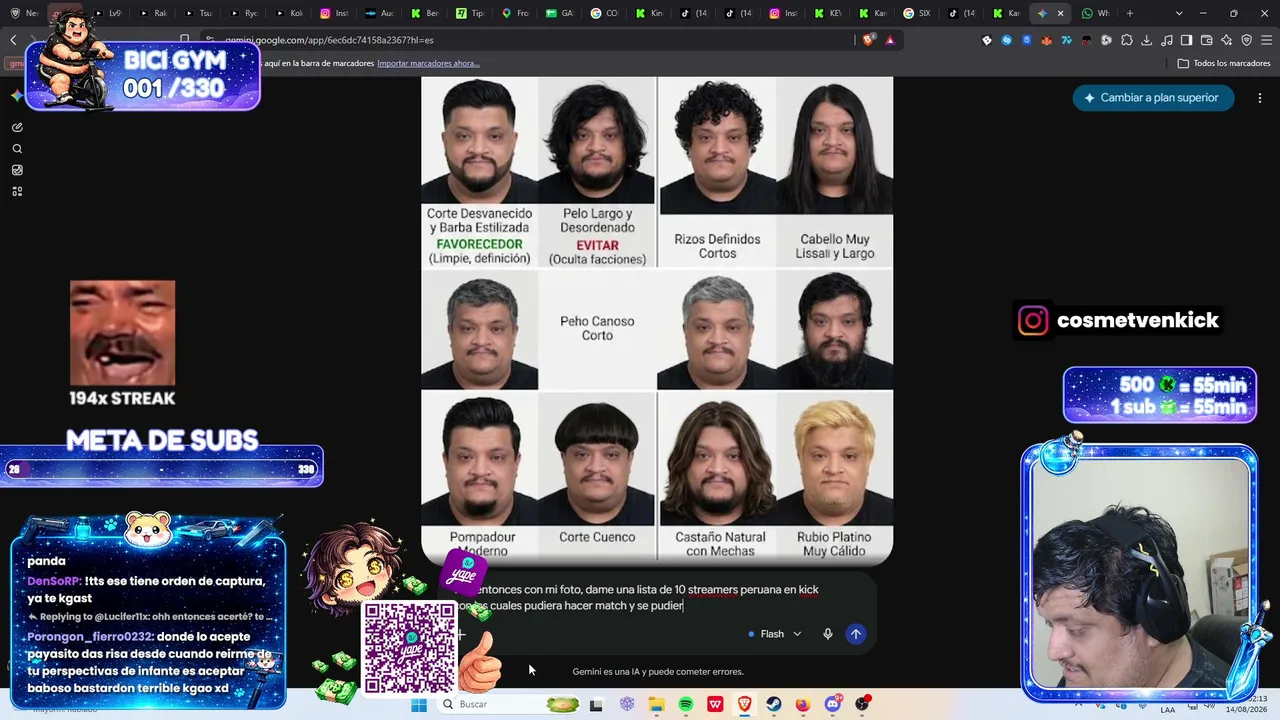1280x720 pixels.
Task: Open Task View from the taskbar
Action: click(x=597, y=704)
